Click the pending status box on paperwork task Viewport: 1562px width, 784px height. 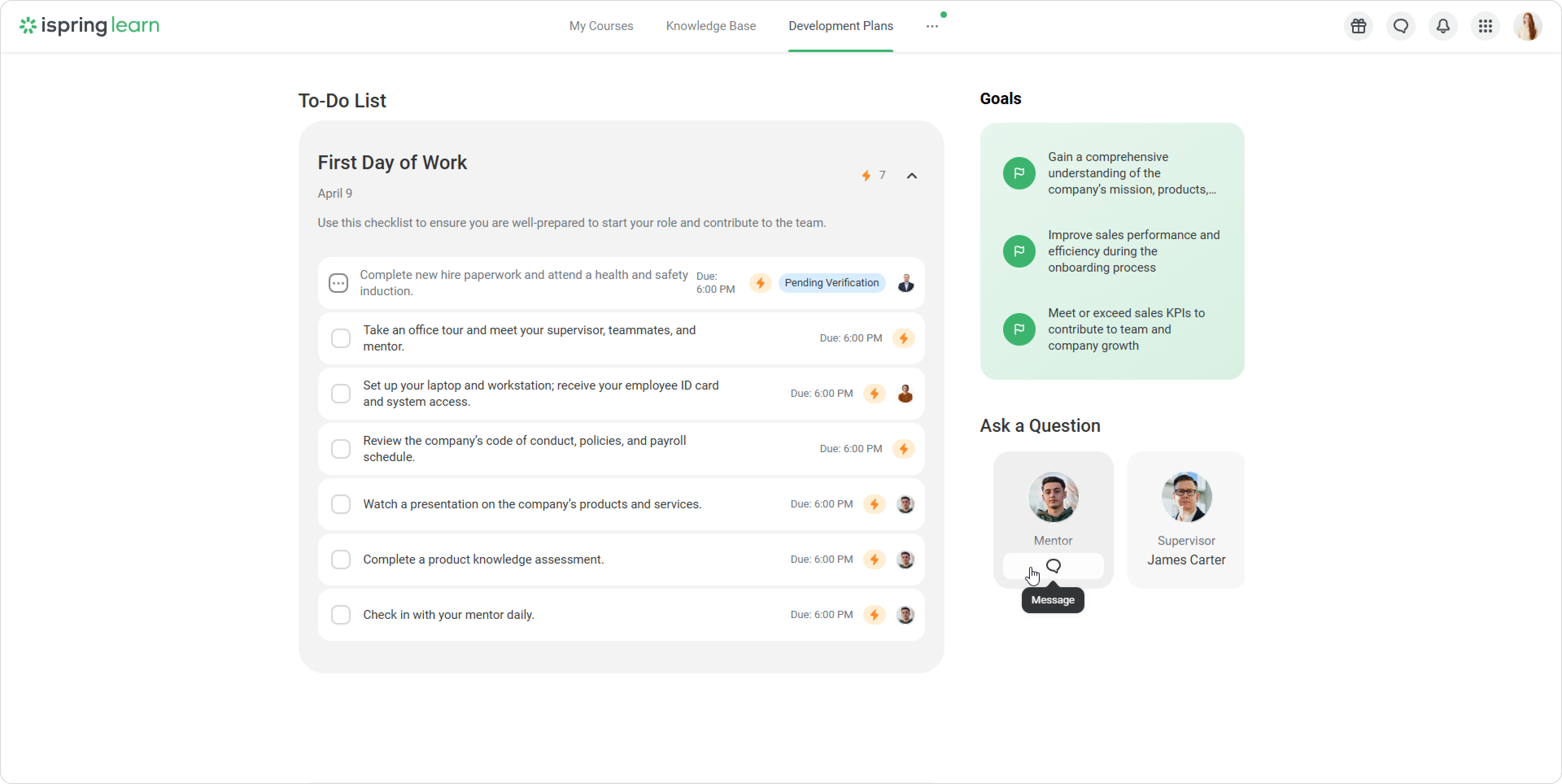(338, 283)
